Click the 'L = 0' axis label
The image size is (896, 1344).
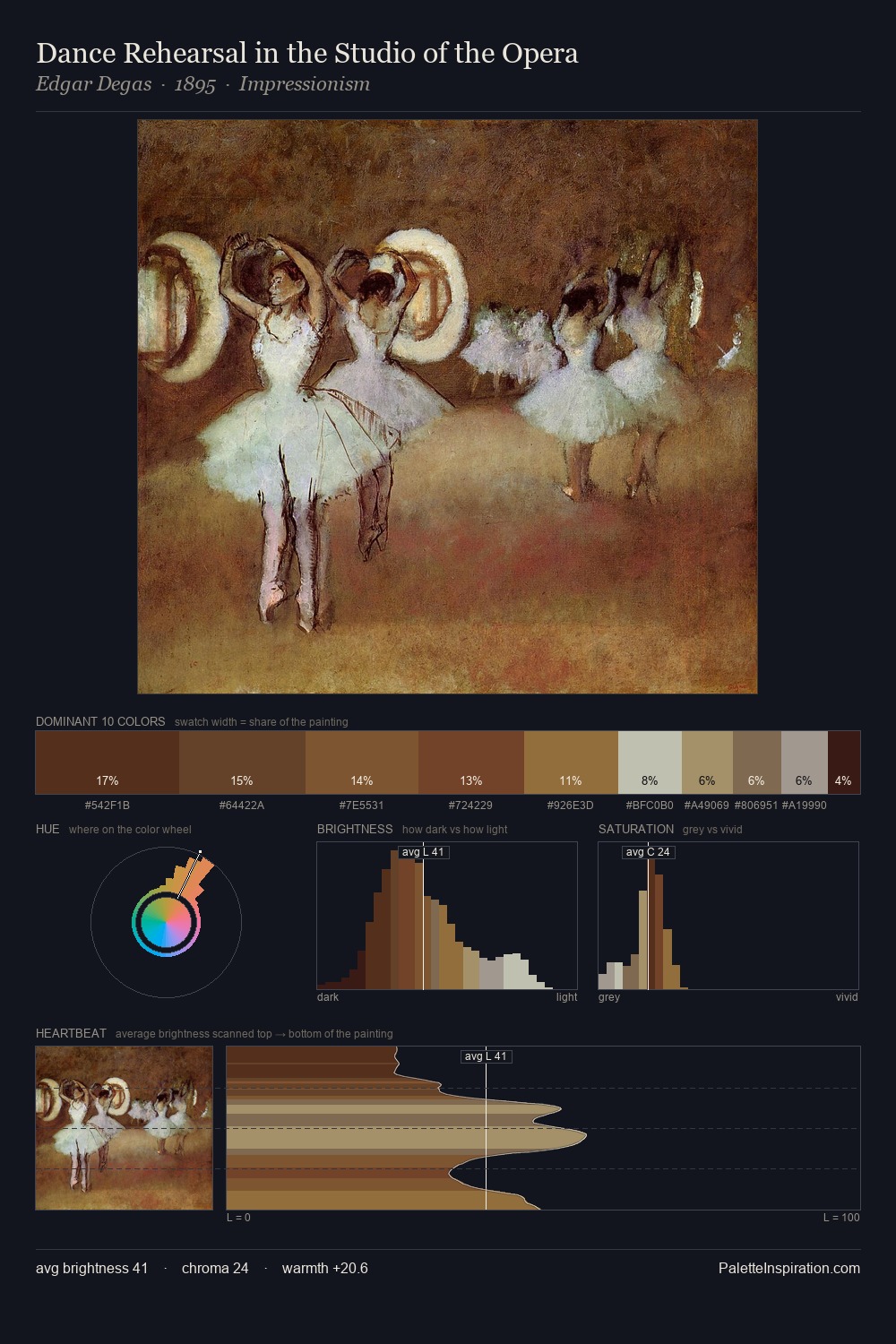238,1218
